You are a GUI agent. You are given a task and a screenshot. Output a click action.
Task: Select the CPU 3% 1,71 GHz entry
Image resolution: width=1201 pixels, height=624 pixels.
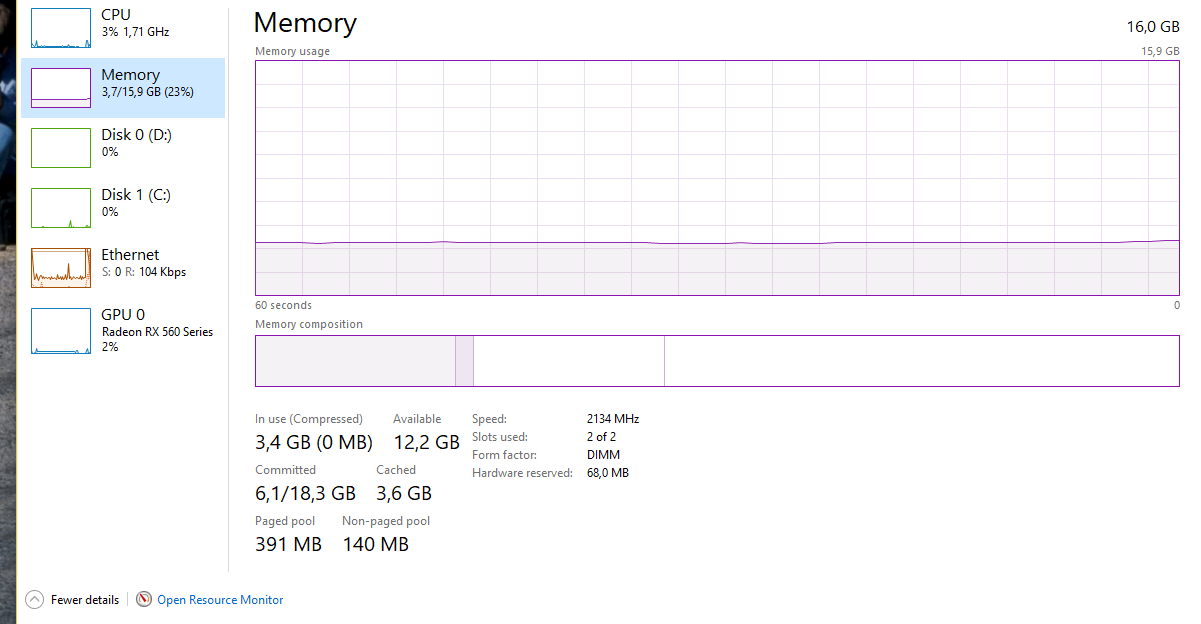pos(123,24)
